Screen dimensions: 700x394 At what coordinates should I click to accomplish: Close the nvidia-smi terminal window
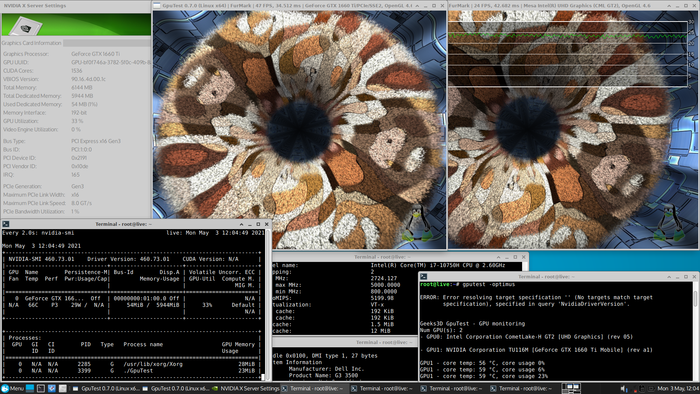point(267,224)
